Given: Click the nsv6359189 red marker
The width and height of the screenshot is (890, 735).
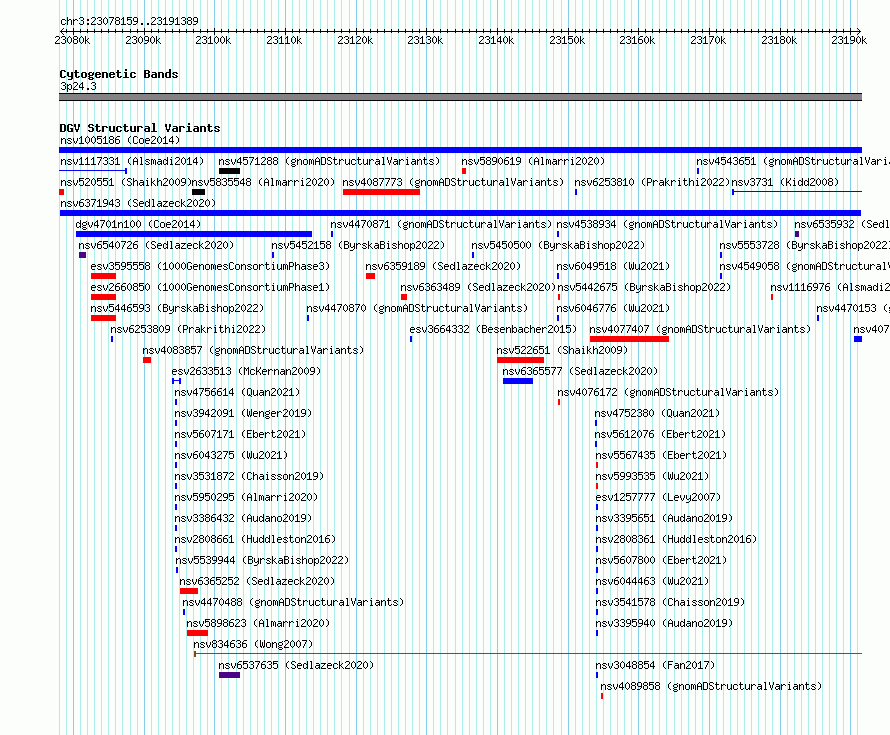Looking at the screenshot, I should (371, 276).
